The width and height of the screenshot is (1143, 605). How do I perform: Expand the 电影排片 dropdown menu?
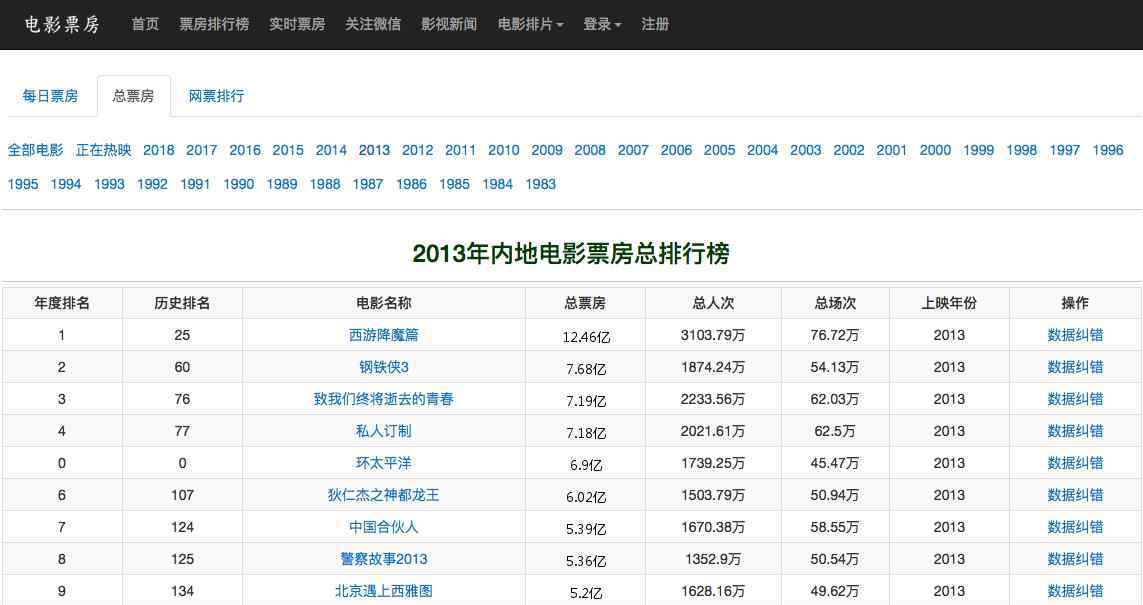531,24
